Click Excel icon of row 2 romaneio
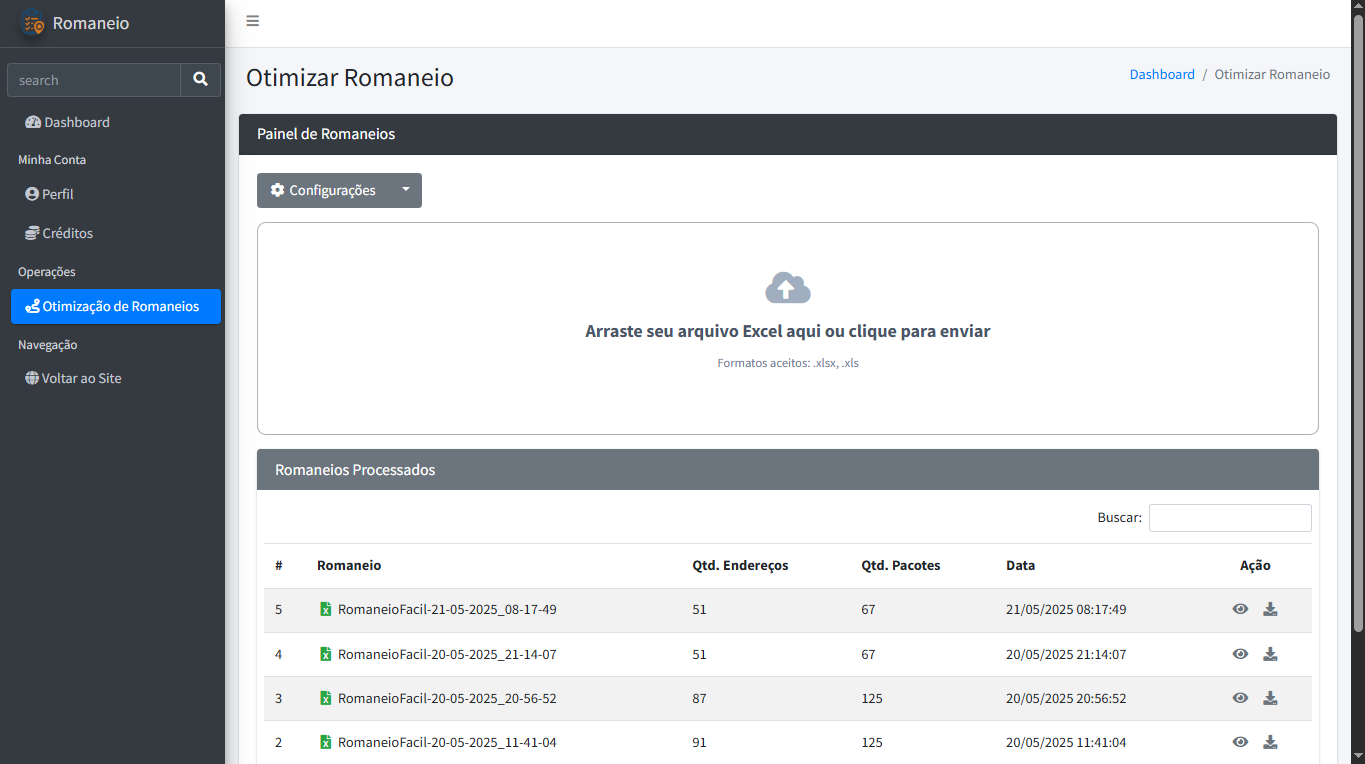 325,742
